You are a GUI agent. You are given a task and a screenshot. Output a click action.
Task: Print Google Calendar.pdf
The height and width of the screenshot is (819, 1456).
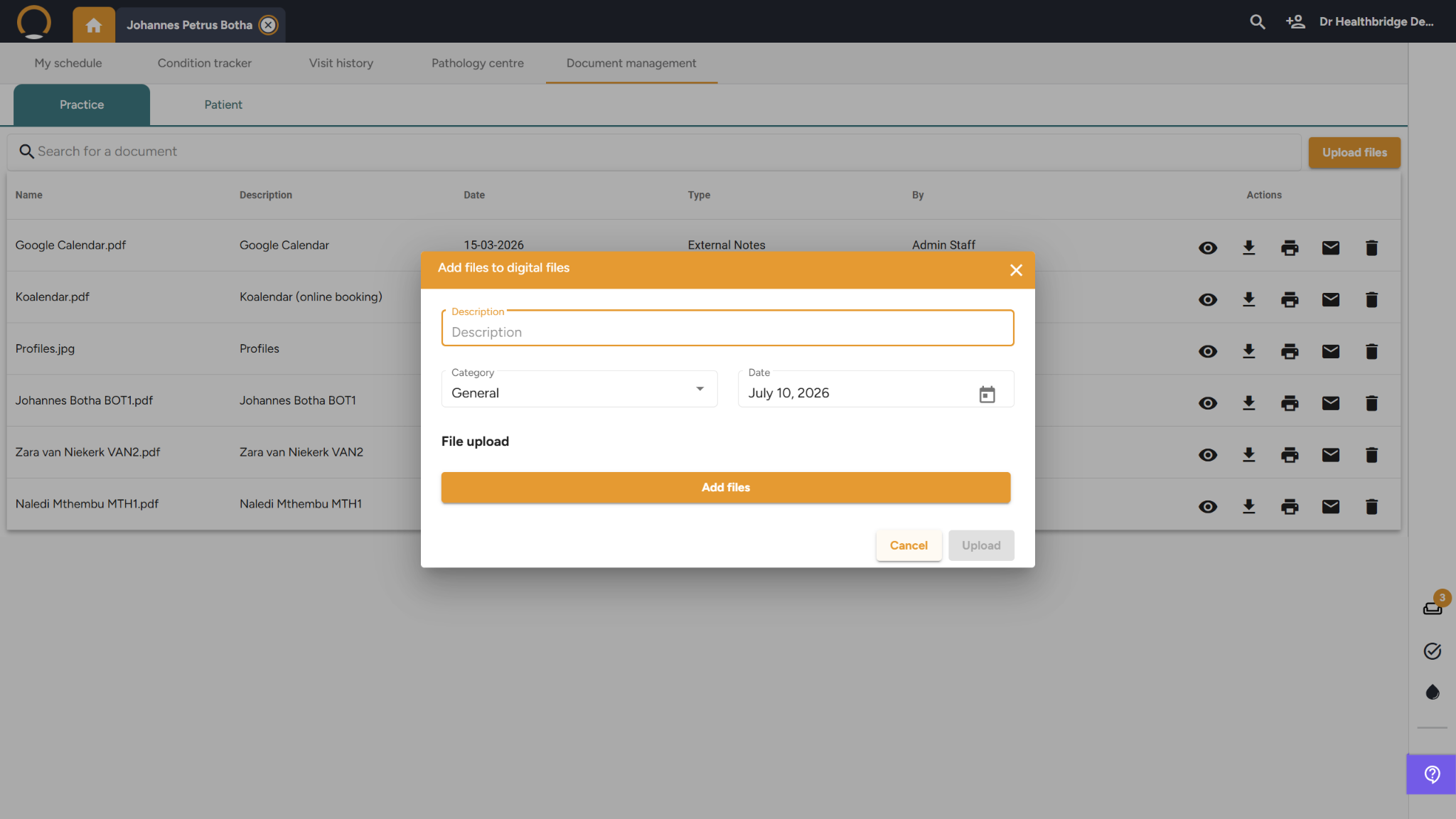[1290, 248]
